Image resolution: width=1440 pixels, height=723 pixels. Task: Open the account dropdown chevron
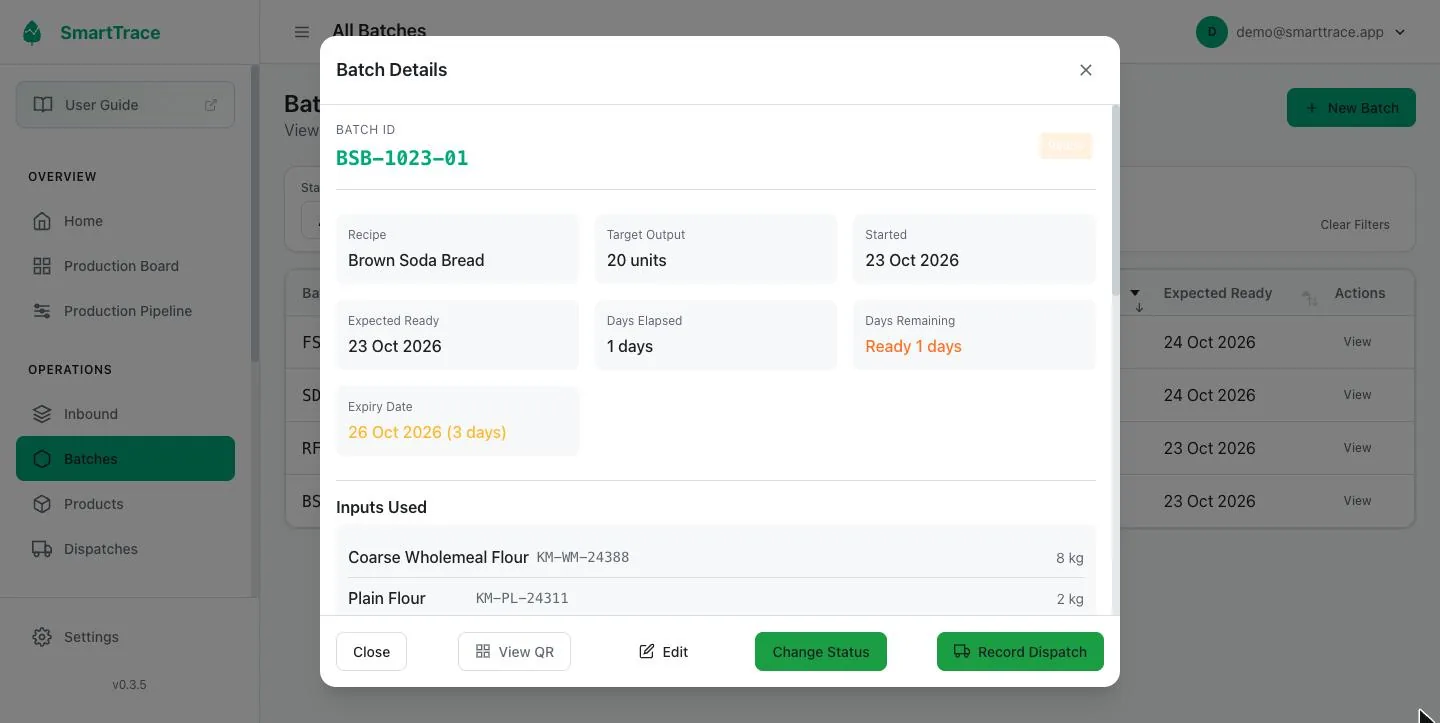(x=1400, y=32)
